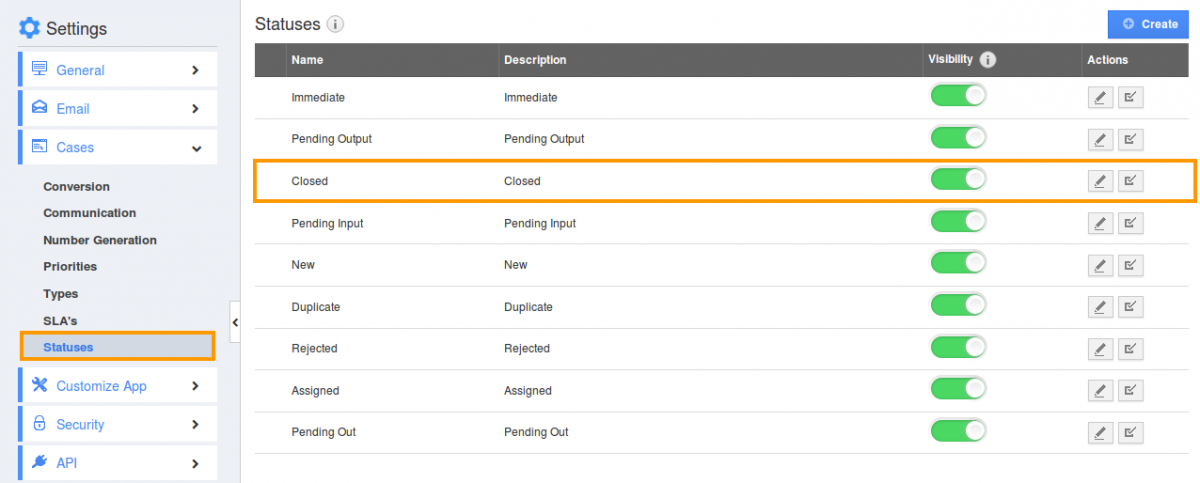1200x483 pixels.
Task: Click the edit pencil icon for Pending Out
Action: coord(1100,432)
